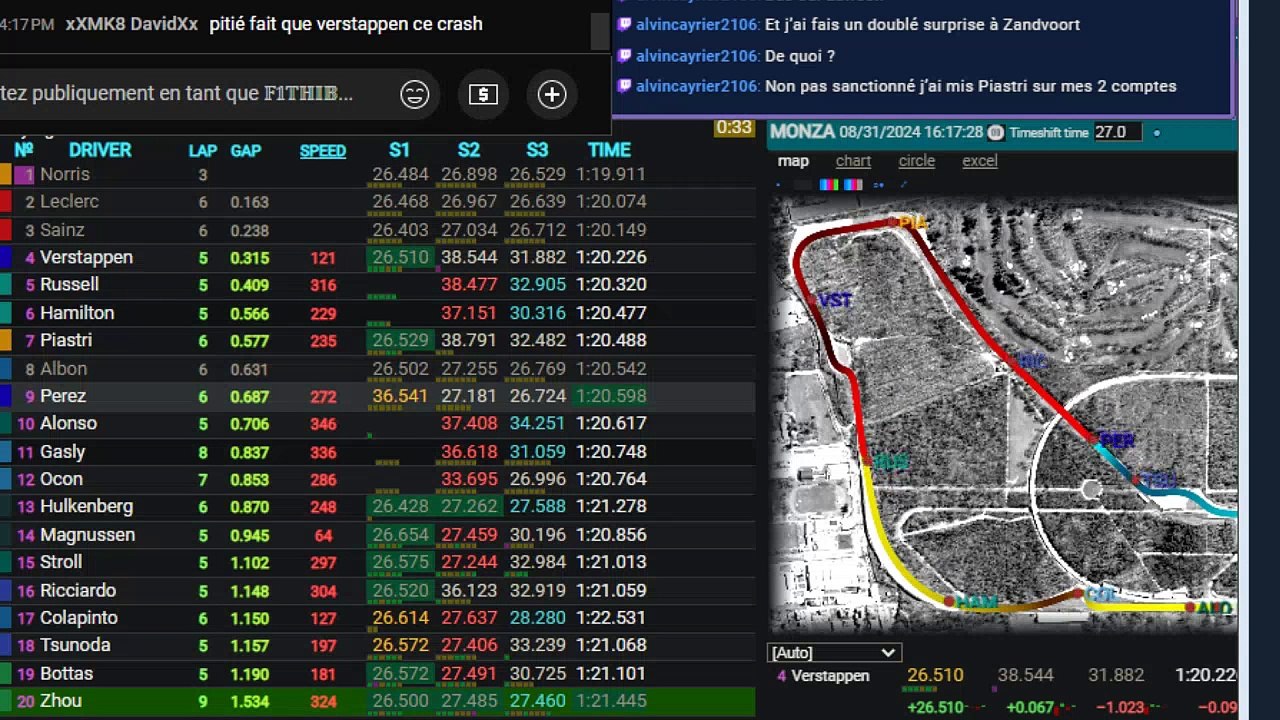Image resolution: width=1280 pixels, height=720 pixels.
Task: Select Piastri driver name
Action: 66,341
